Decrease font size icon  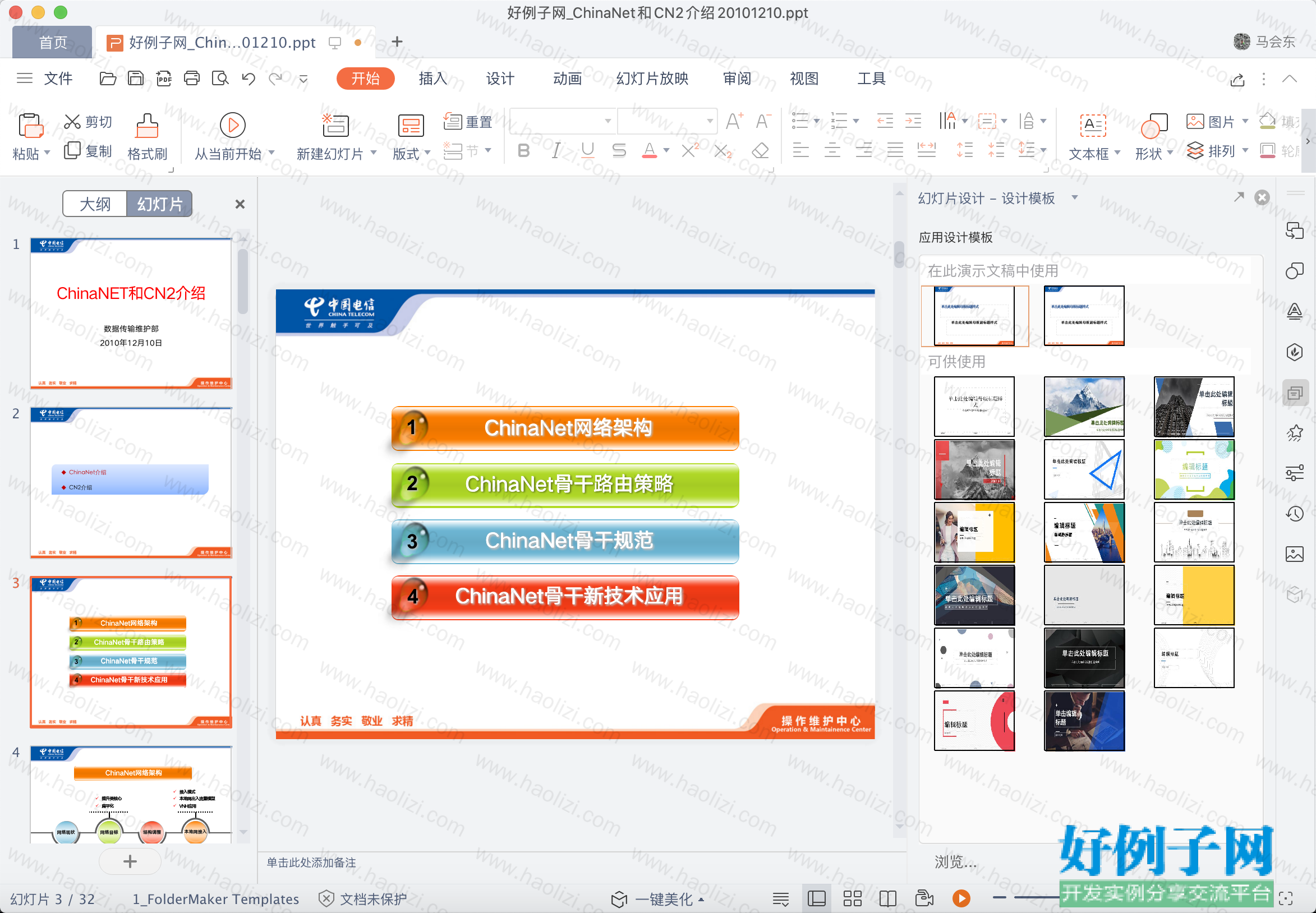coord(763,121)
